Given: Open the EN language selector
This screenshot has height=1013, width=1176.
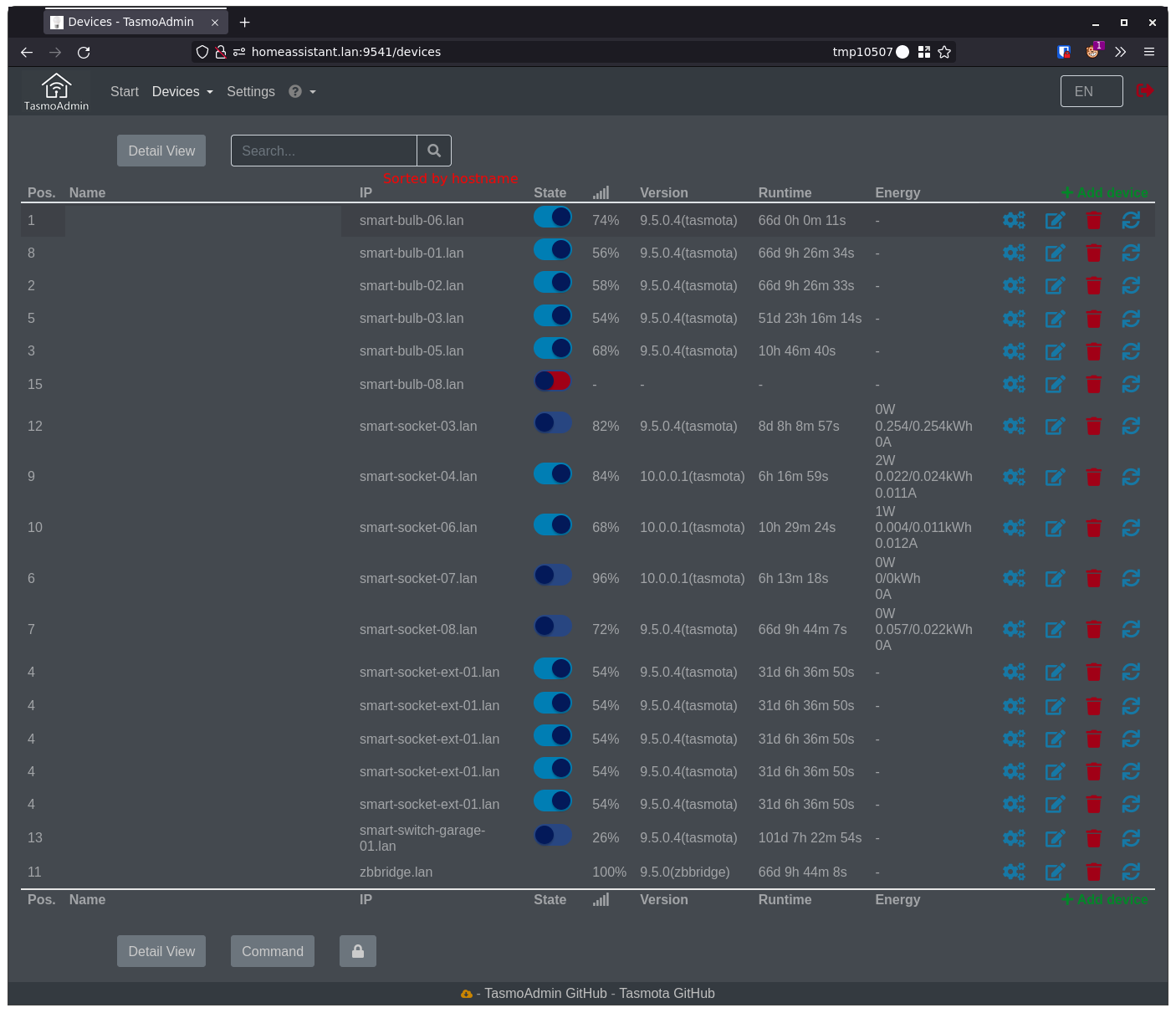Looking at the screenshot, I should tap(1091, 91).
